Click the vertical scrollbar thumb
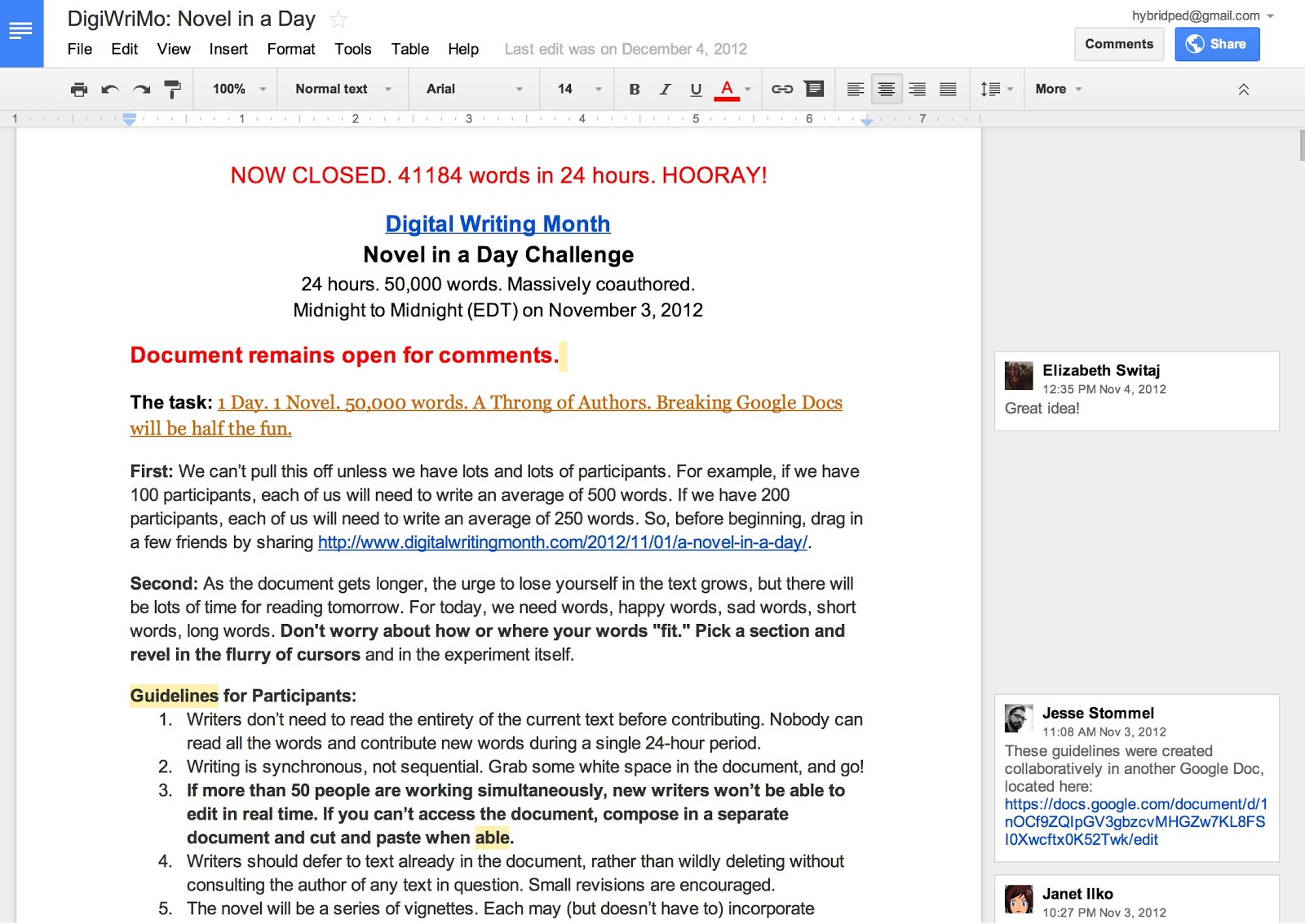The image size is (1305, 924). (x=1302, y=145)
